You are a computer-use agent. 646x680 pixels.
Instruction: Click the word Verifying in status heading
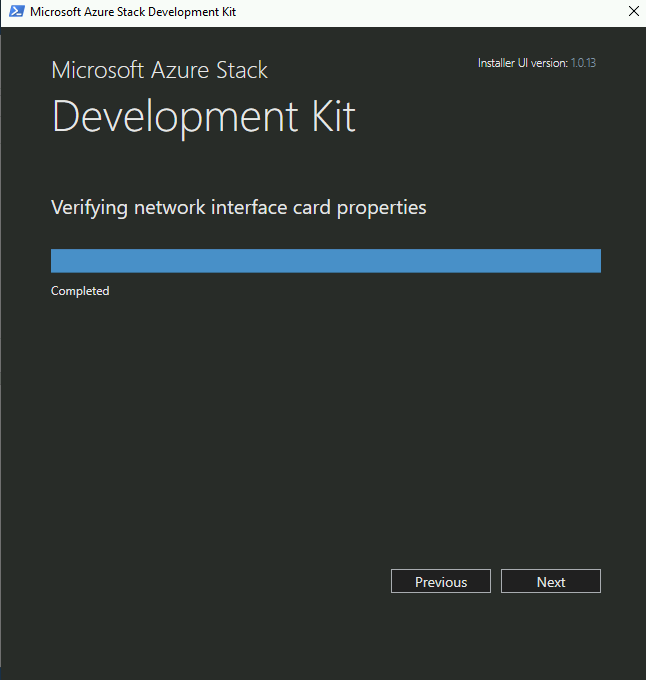[89, 208]
